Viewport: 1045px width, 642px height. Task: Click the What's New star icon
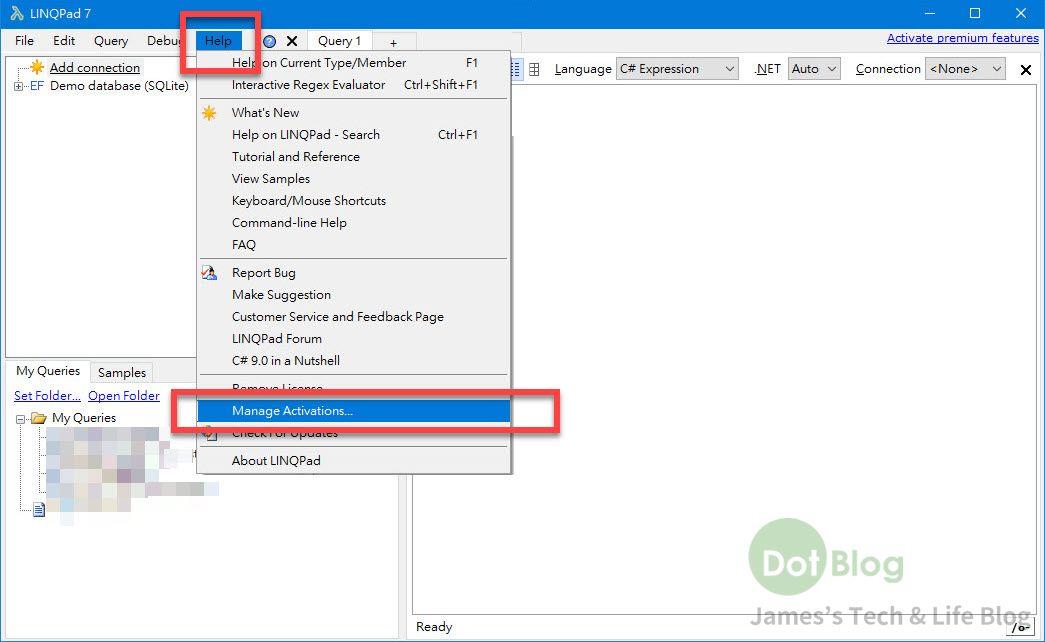coord(209,113)
